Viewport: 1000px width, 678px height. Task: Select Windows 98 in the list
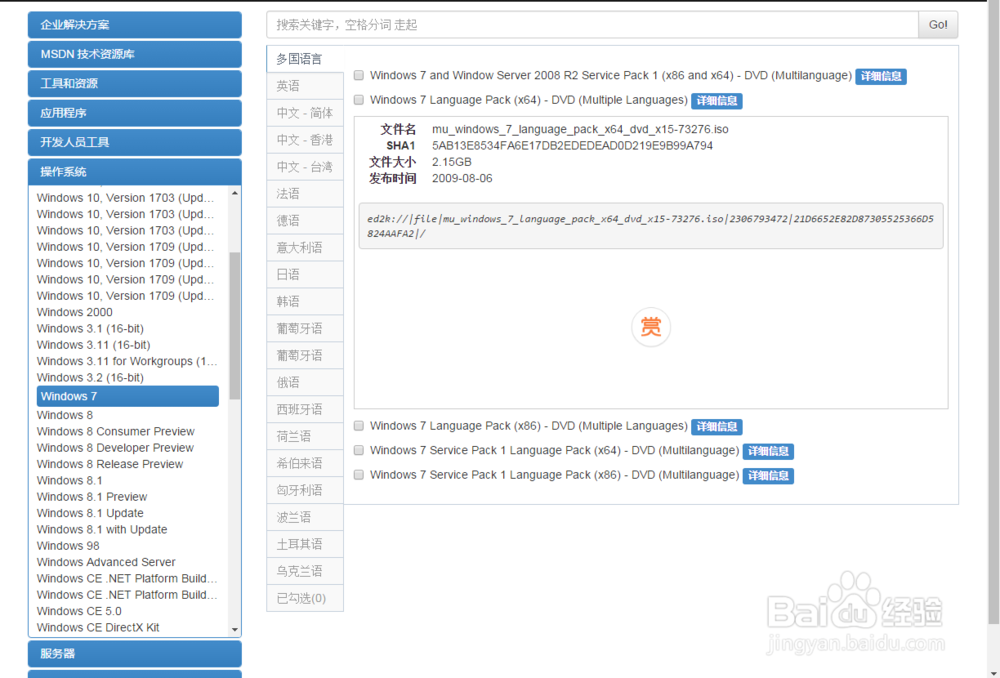pyautogui.click(x=68, y=546)
